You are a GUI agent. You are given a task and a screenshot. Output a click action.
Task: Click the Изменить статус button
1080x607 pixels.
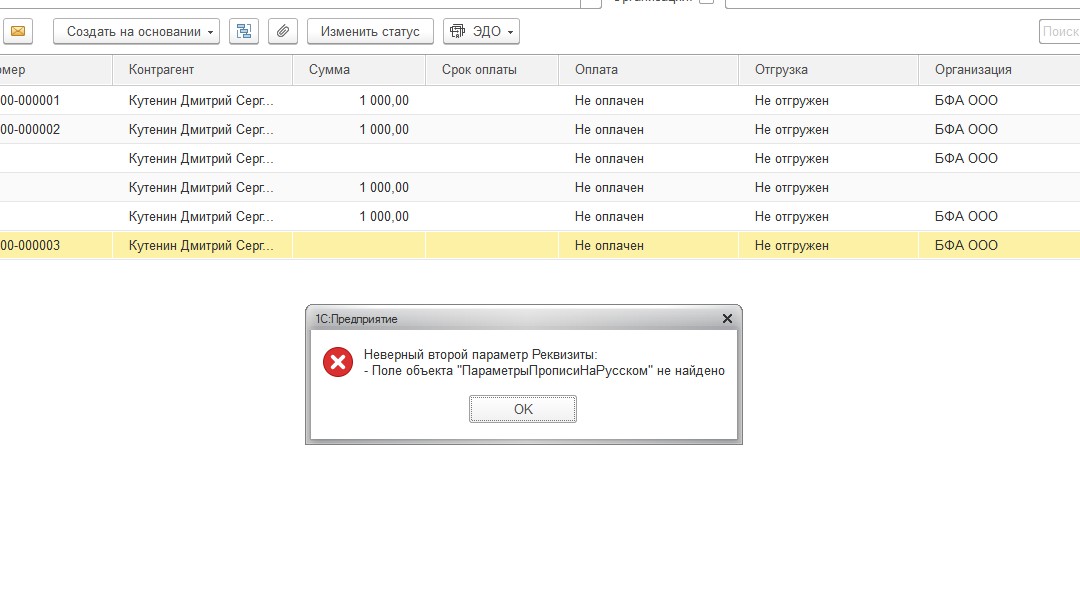(x=370, y=32)
